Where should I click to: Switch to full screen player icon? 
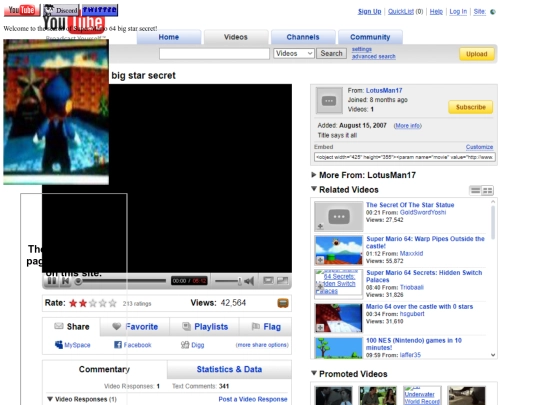point(282,281)
